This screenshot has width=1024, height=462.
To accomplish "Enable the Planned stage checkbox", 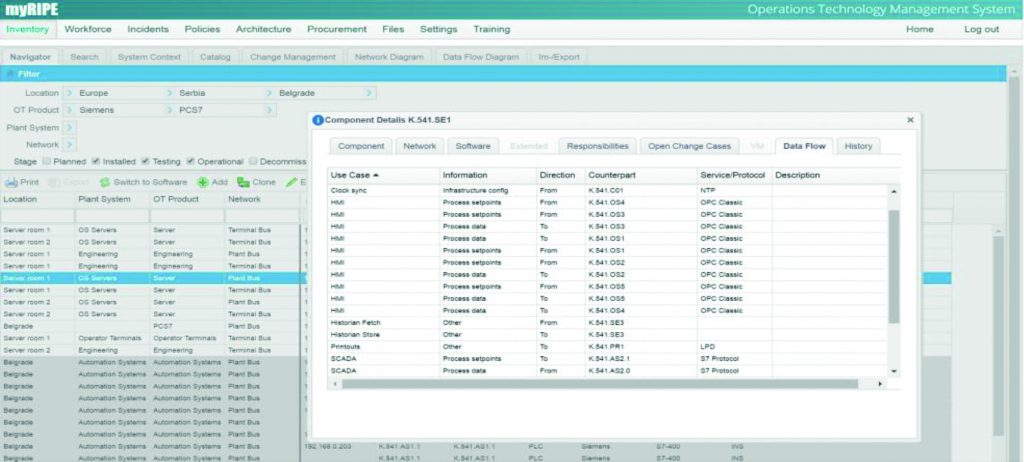I will (x=47, y=161).
